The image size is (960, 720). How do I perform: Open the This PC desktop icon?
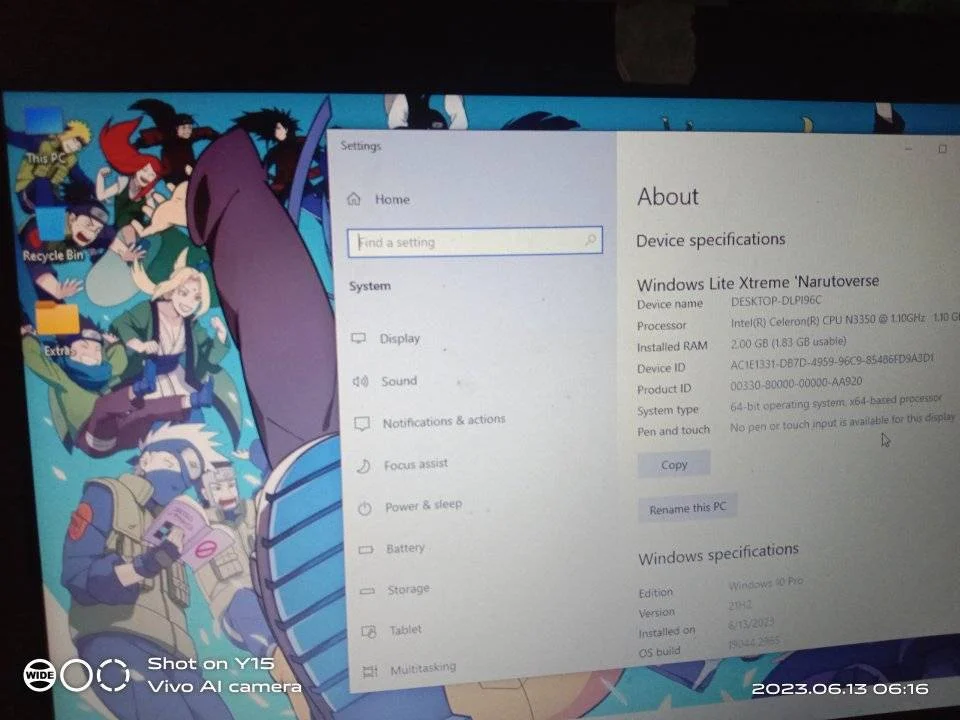[45, 136]
